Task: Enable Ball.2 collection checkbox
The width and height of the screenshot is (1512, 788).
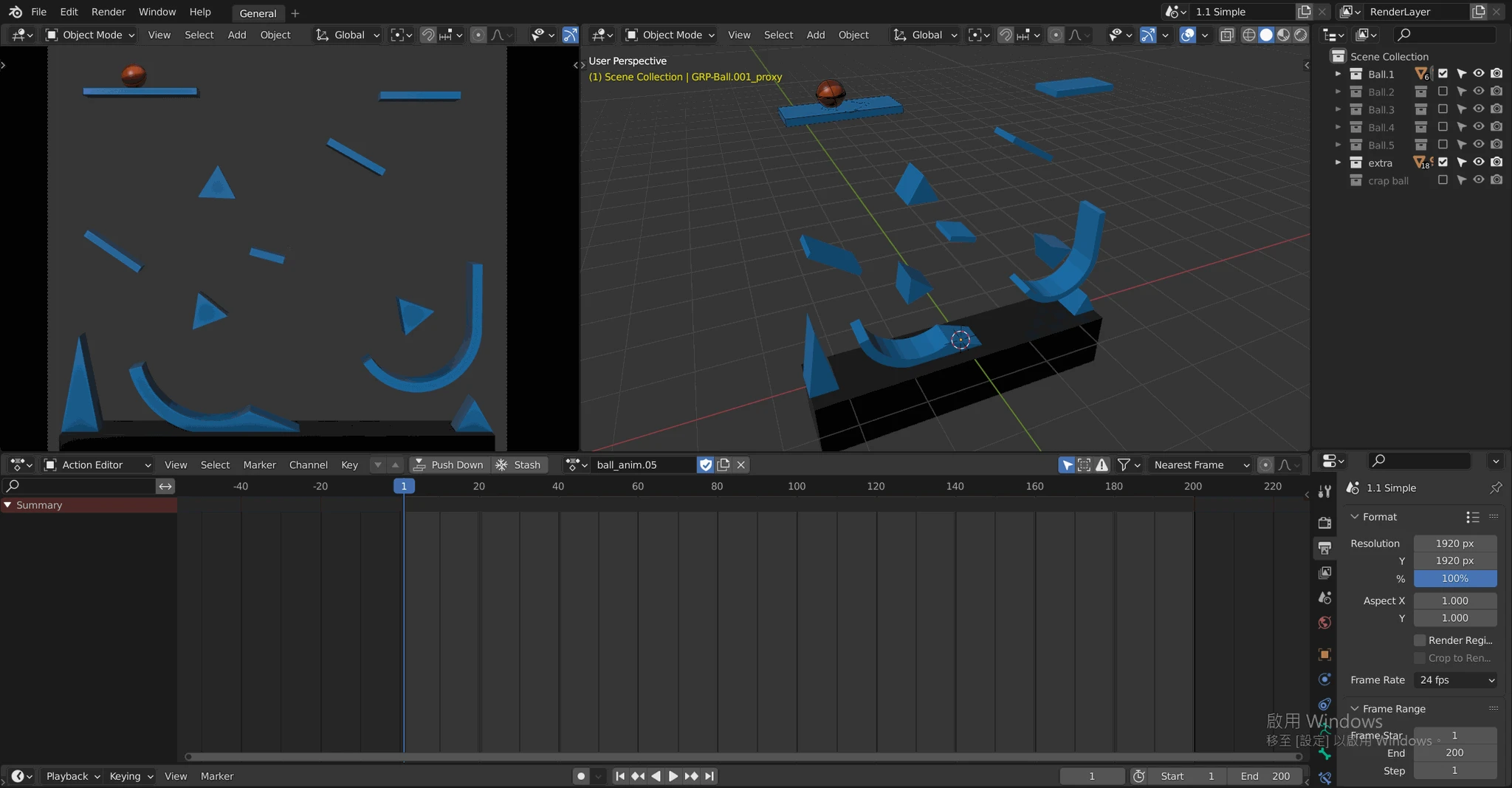Action: coord(1443,91)
